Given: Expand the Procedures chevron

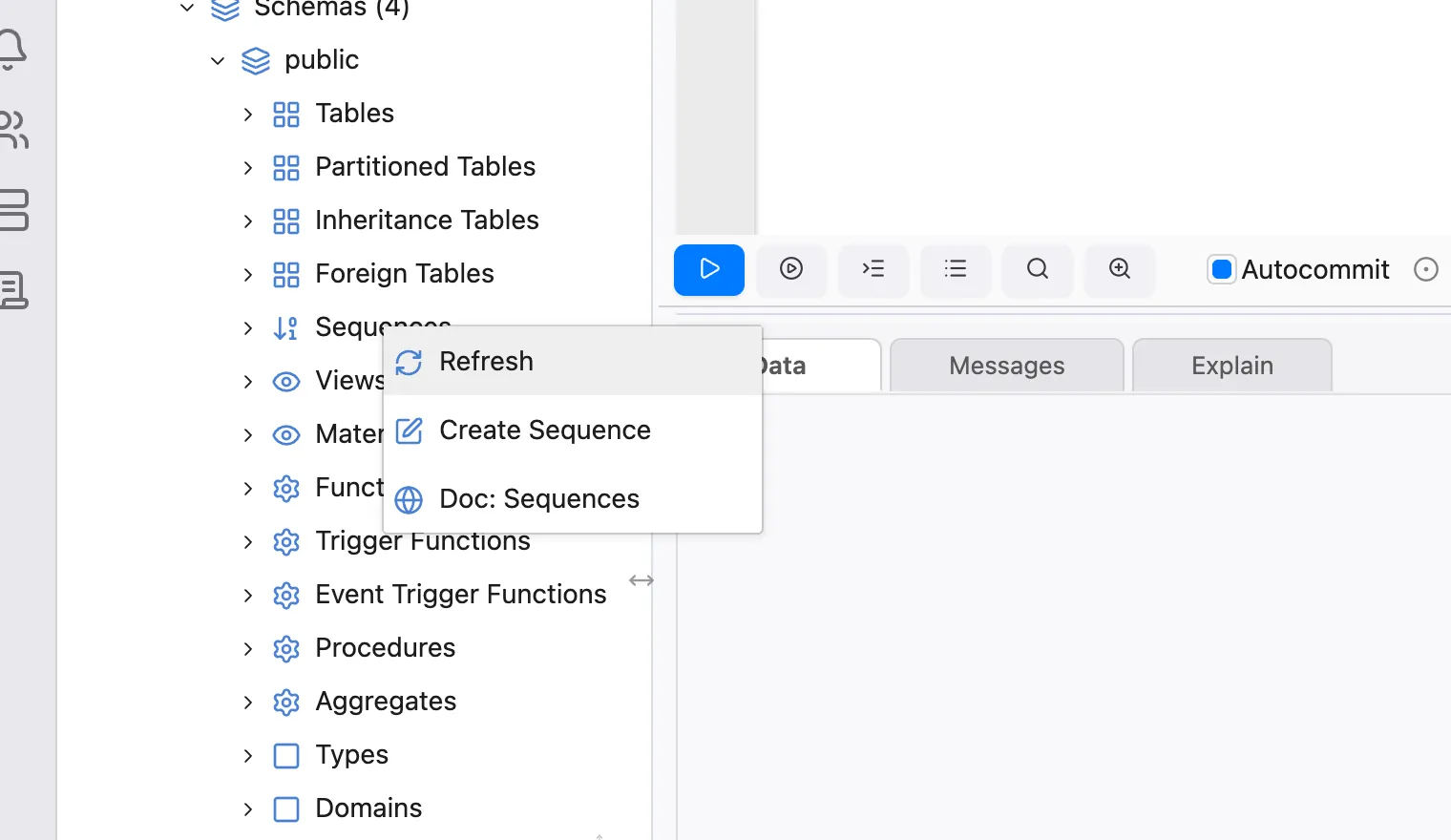Looking at the screenshot, I should (x=248, y=649).
